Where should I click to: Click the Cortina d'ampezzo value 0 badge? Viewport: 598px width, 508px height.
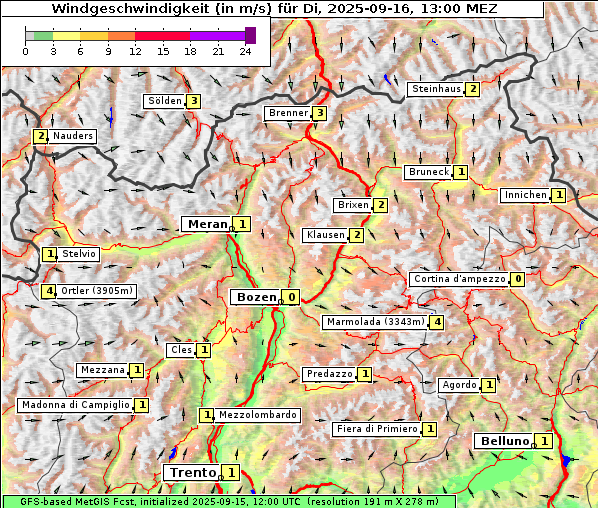pos(518,279)
